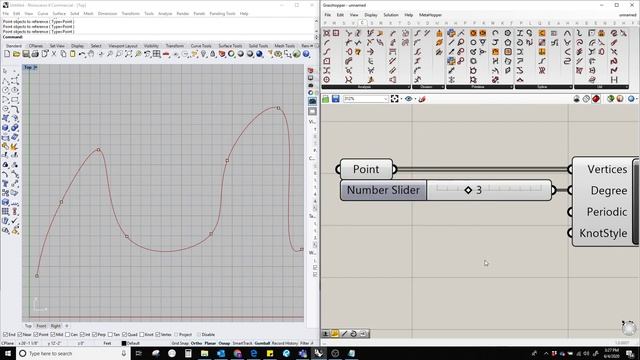Screen dimensions: 640x360
Task: Click the blue-yellow Python icon in the Grasshopper ribbon
Action: [x=451, y=33]
